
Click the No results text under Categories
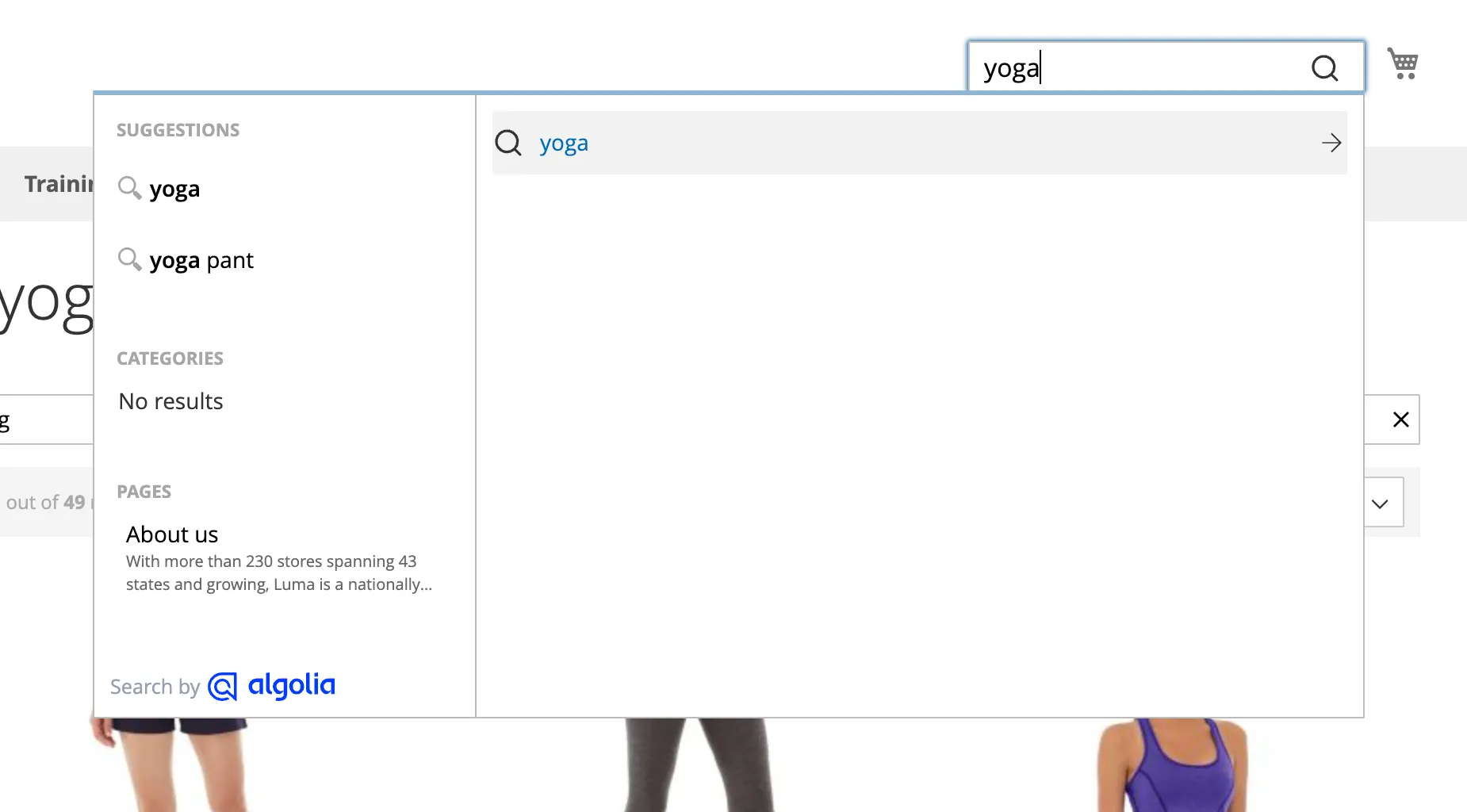[x=170, y=401]
